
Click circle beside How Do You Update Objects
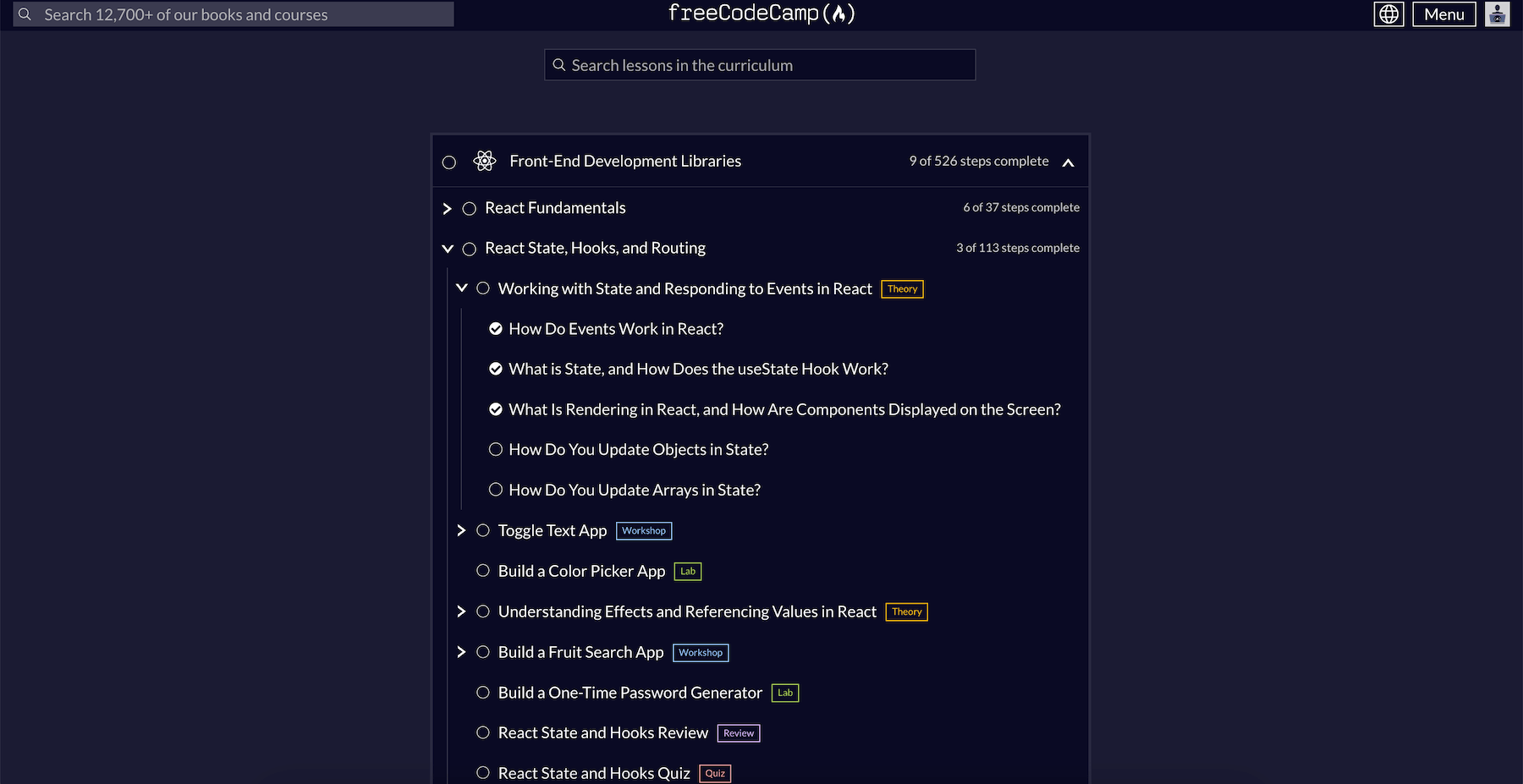[x=496, y=449]
